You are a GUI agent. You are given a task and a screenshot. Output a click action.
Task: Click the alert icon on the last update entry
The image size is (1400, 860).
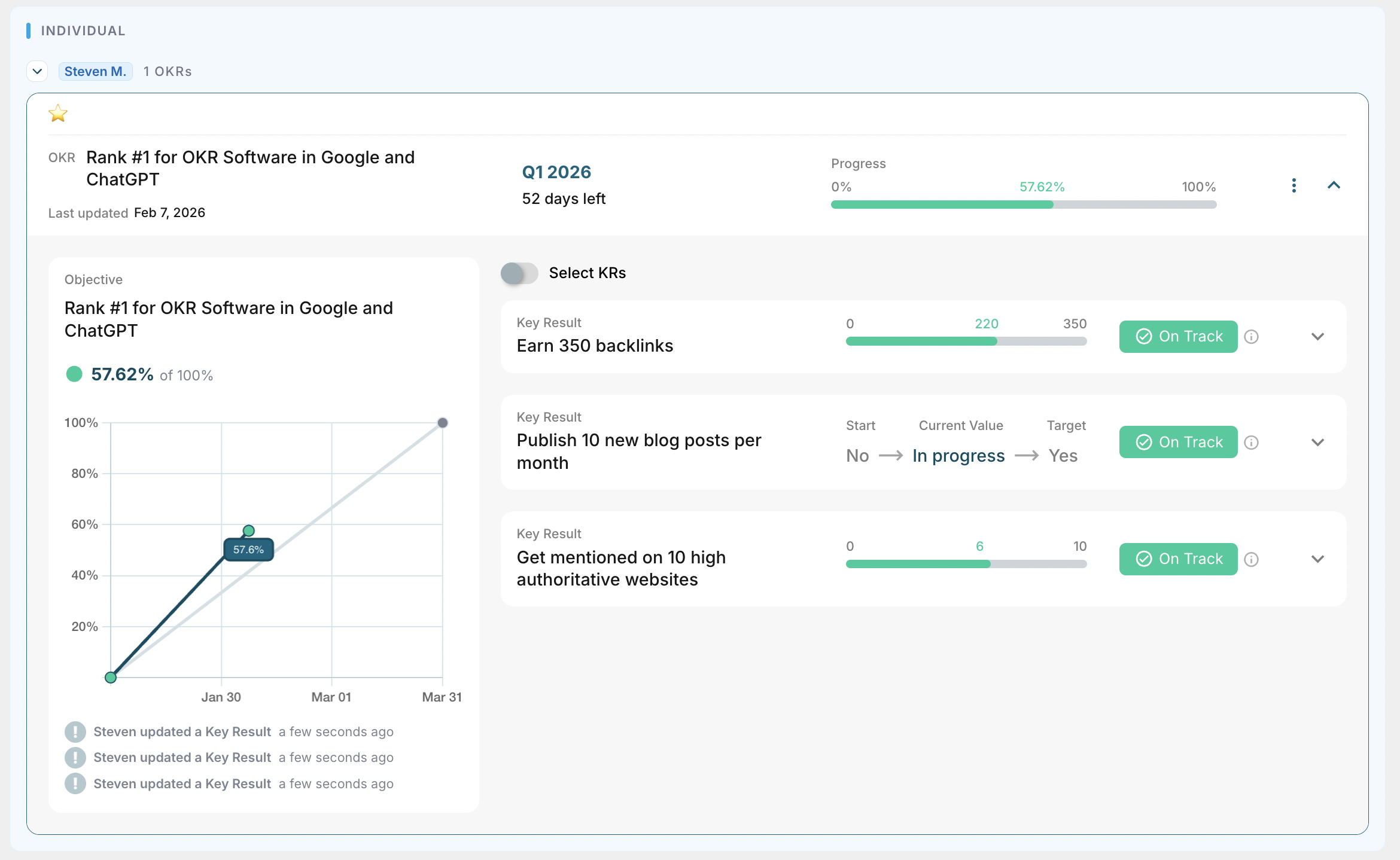[75, 783]
